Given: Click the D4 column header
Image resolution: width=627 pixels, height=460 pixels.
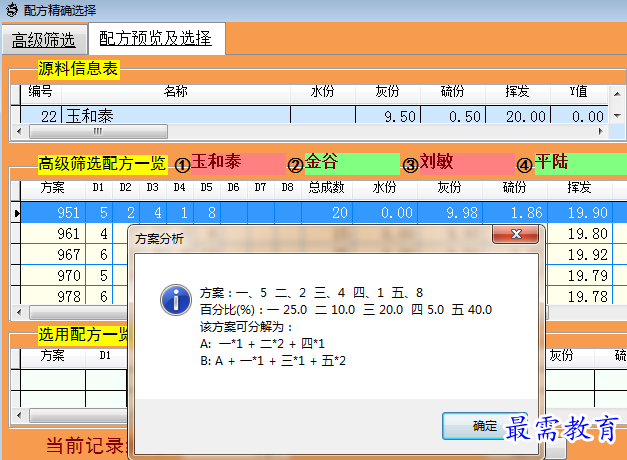Looking at the screenshot, I should click(180, 188).
